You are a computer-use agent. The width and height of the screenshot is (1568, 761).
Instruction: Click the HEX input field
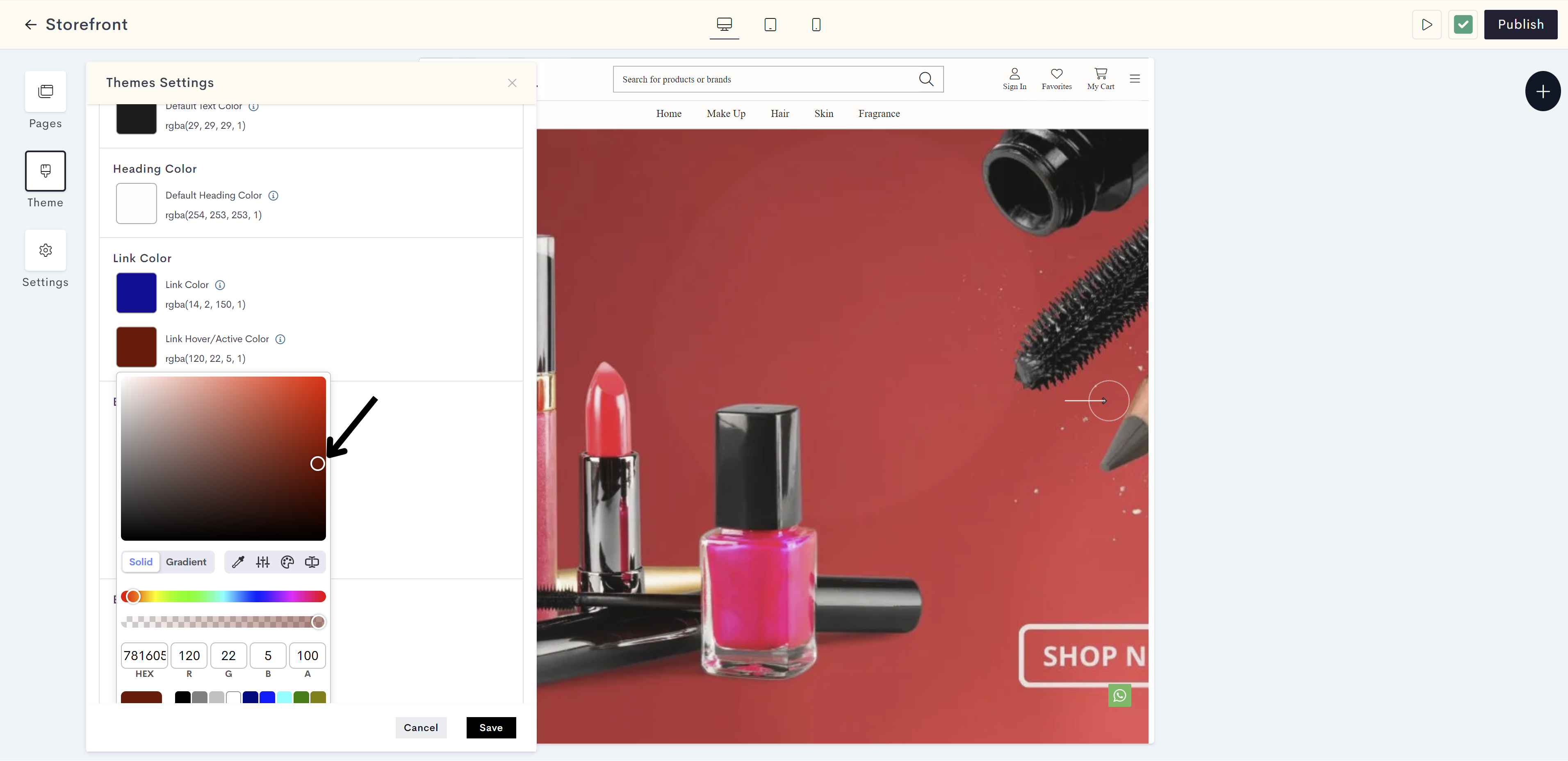[144, 656]
